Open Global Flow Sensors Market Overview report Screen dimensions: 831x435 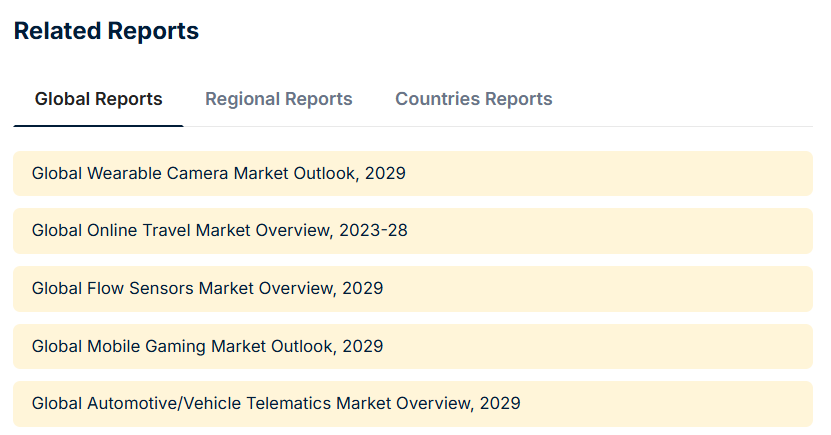point(207,288)
